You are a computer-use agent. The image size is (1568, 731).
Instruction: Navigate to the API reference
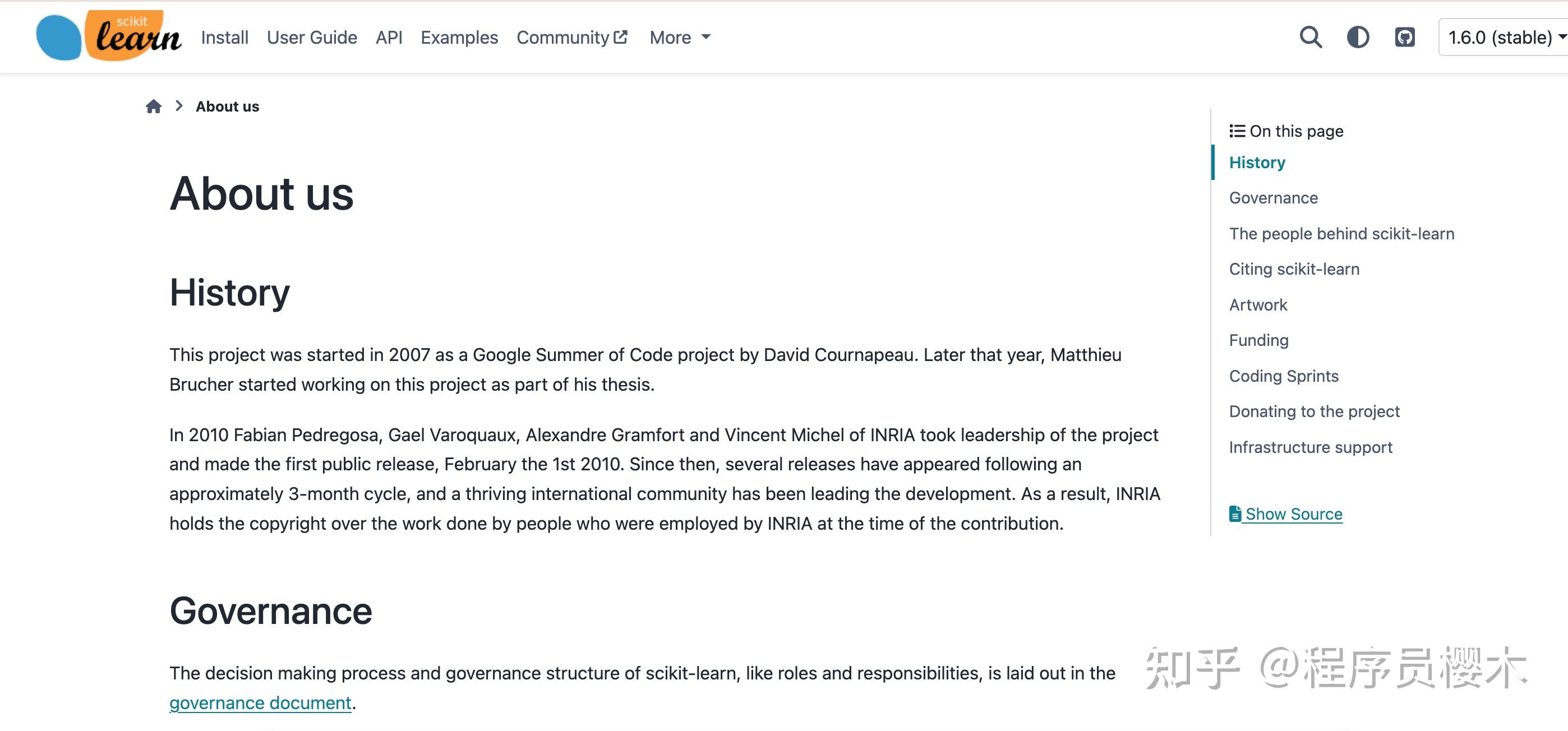pyautogui.click(x=389, y=37)
